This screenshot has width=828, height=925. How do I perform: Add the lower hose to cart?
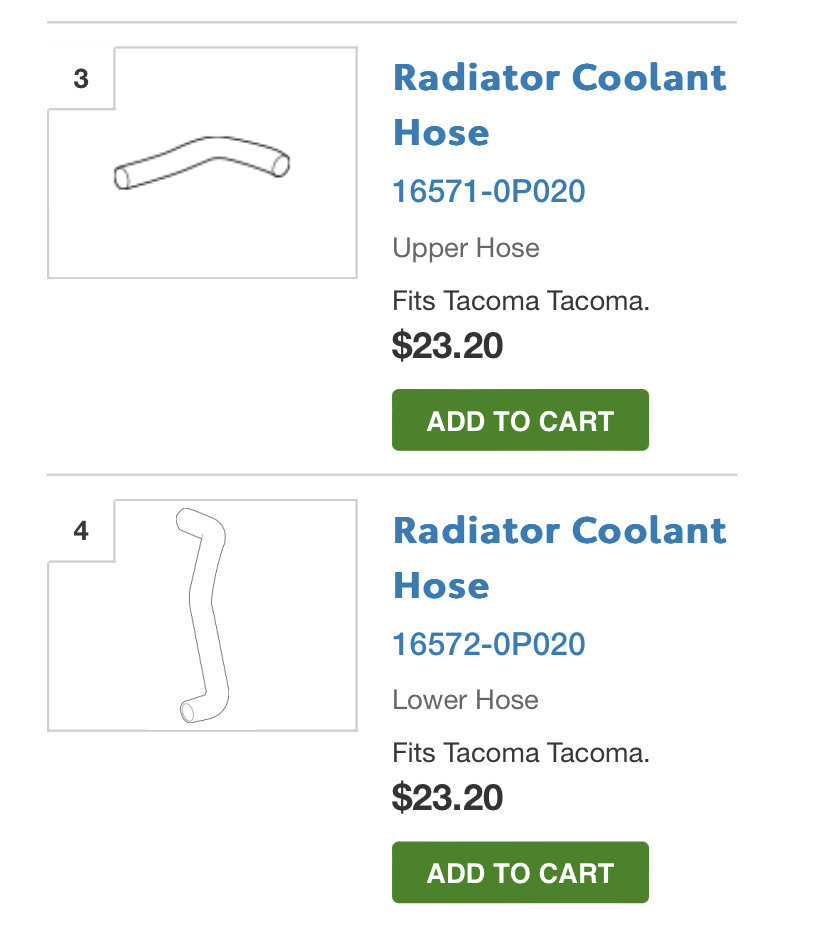tap(520, 872)
